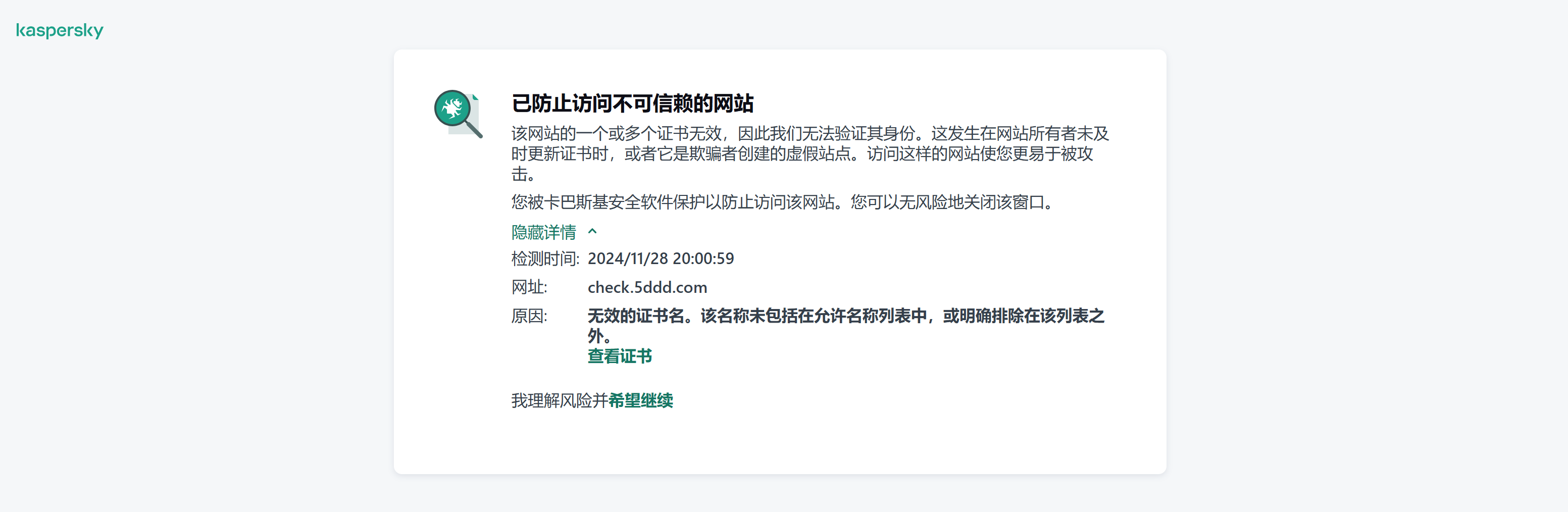The width and height of the screenshot is (1568, 512).
Task: Click 希望继续 to proceed to site
Action: [x=640, y=400]
